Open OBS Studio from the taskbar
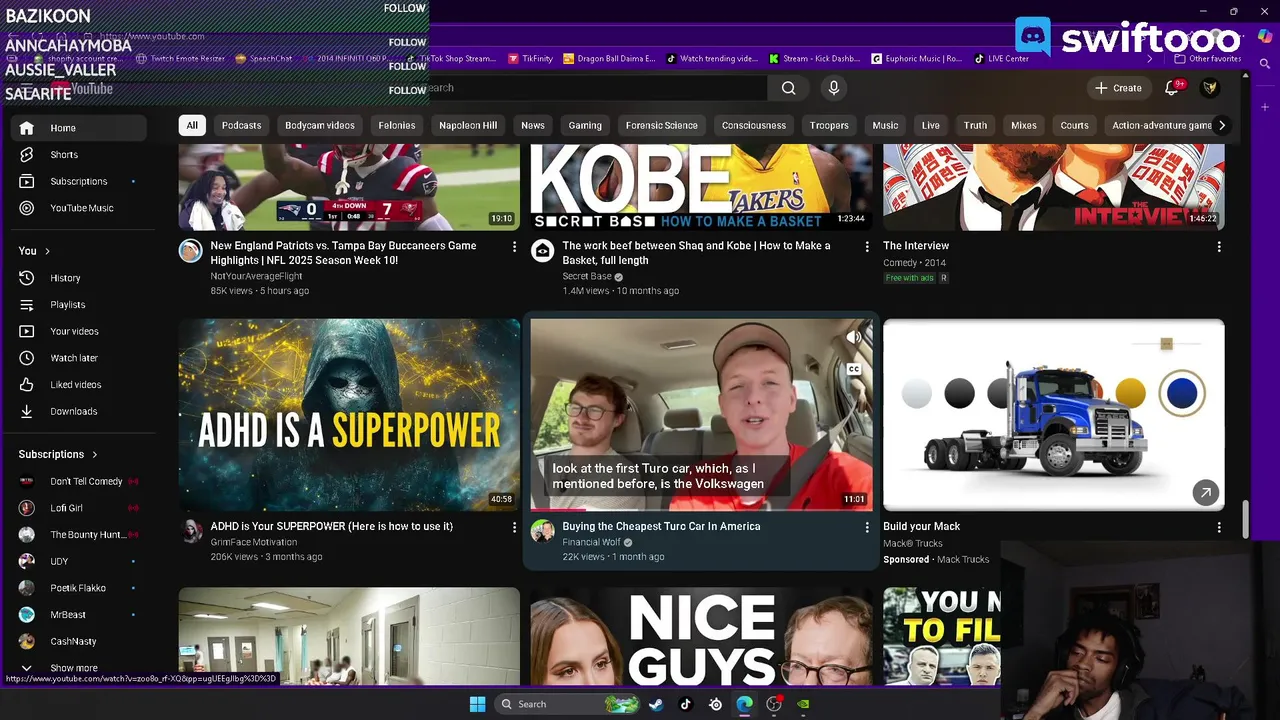1280x720 pixels. [x=774, y=704]
